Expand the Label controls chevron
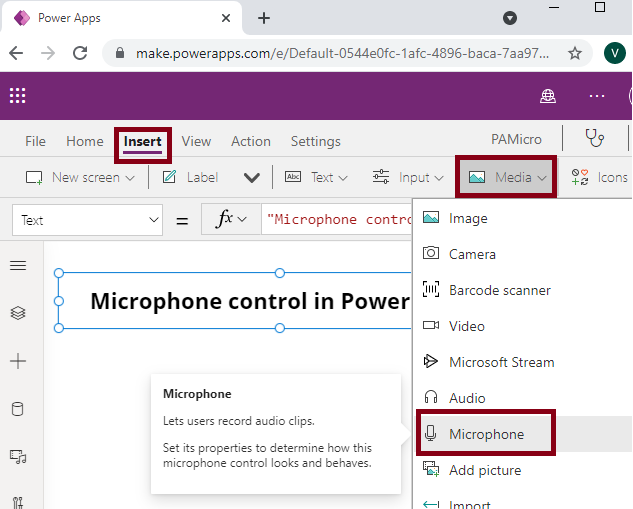 pos(252,178)
